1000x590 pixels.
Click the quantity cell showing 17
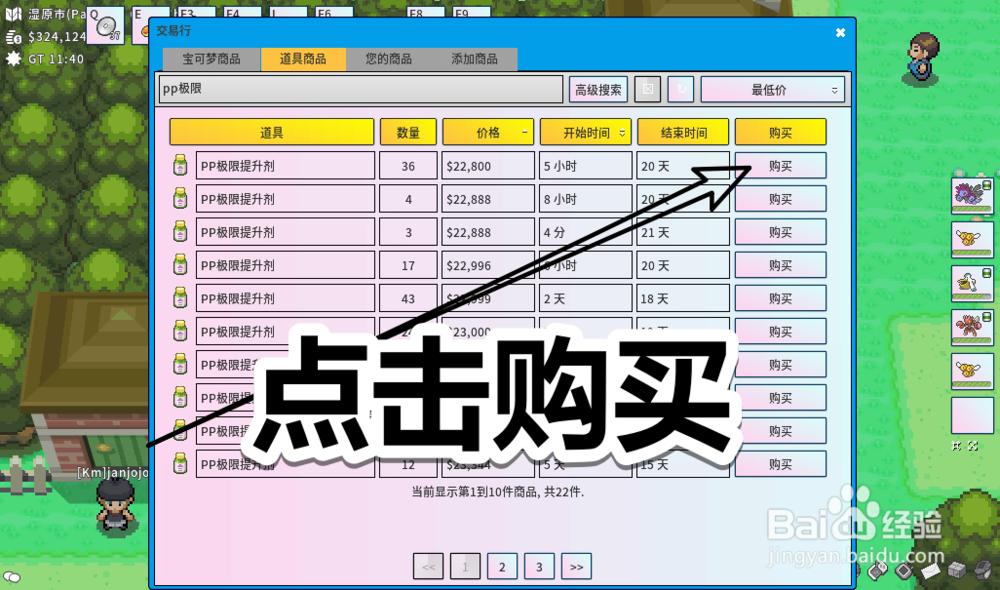[x=408, y=265]
